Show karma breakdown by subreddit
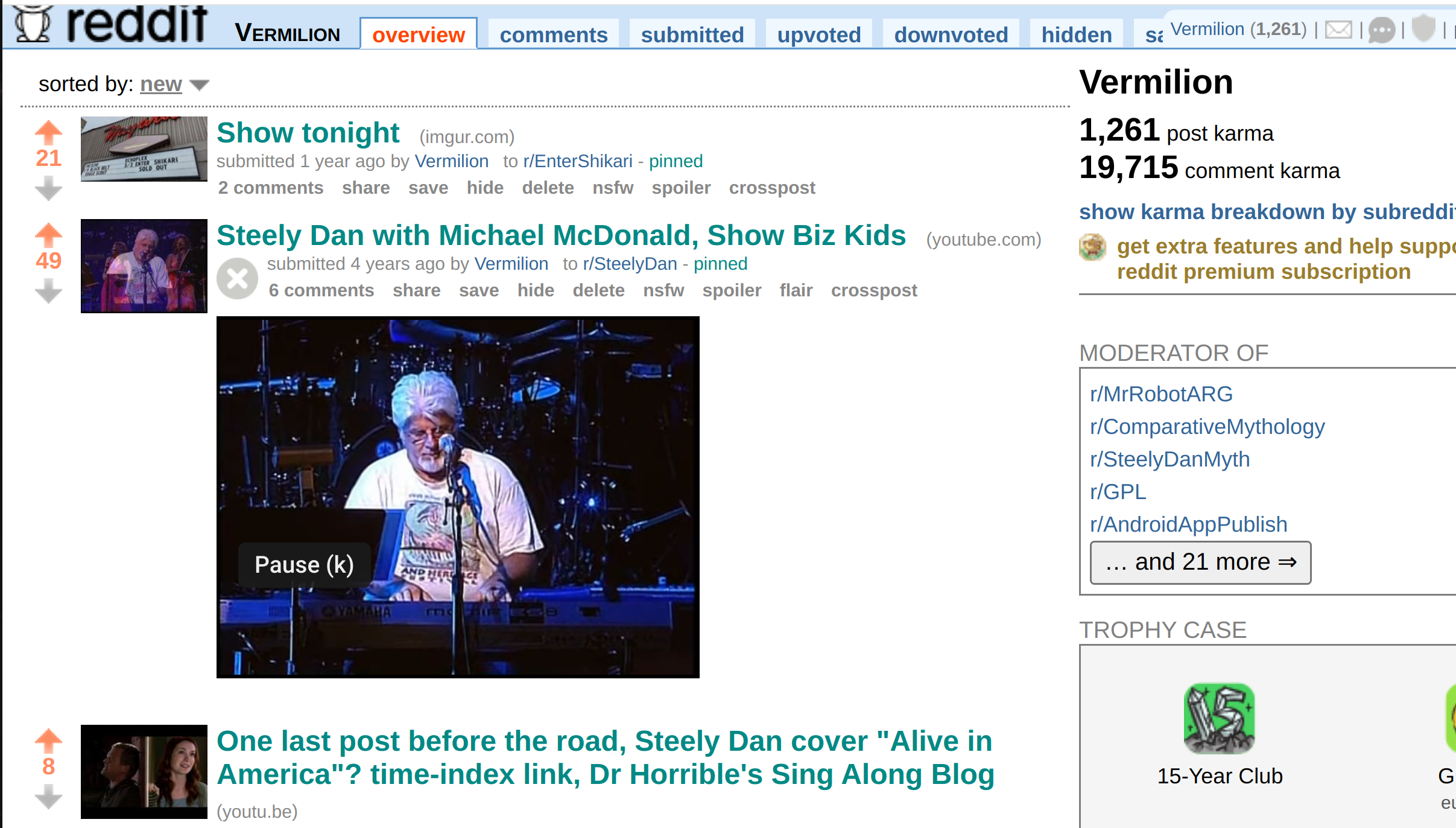Viewport: 1456px width, 828px height. pos(1267,212)
